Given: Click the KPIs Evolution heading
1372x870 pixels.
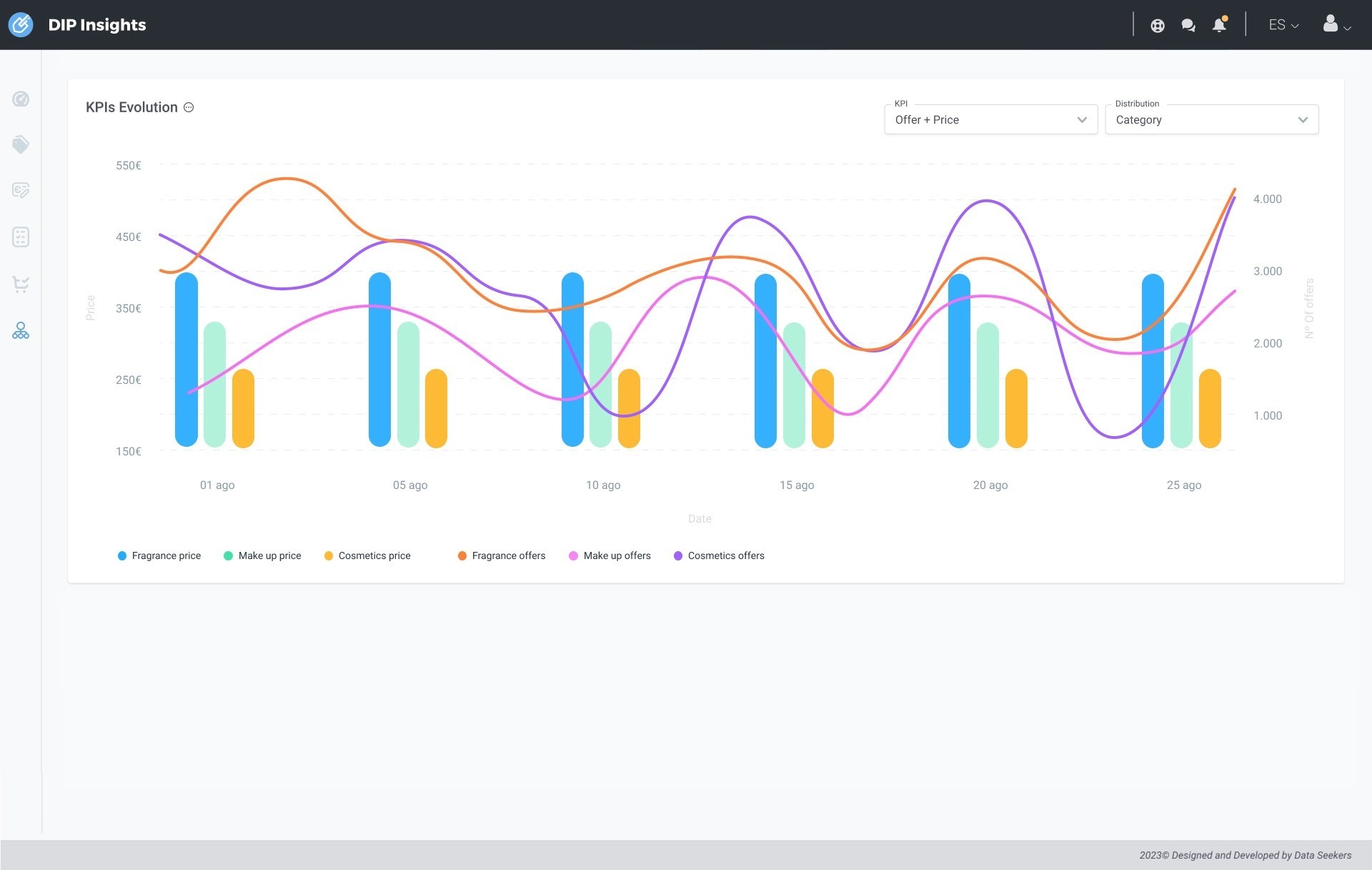Looking at the screenshot, I should (131, 107).
